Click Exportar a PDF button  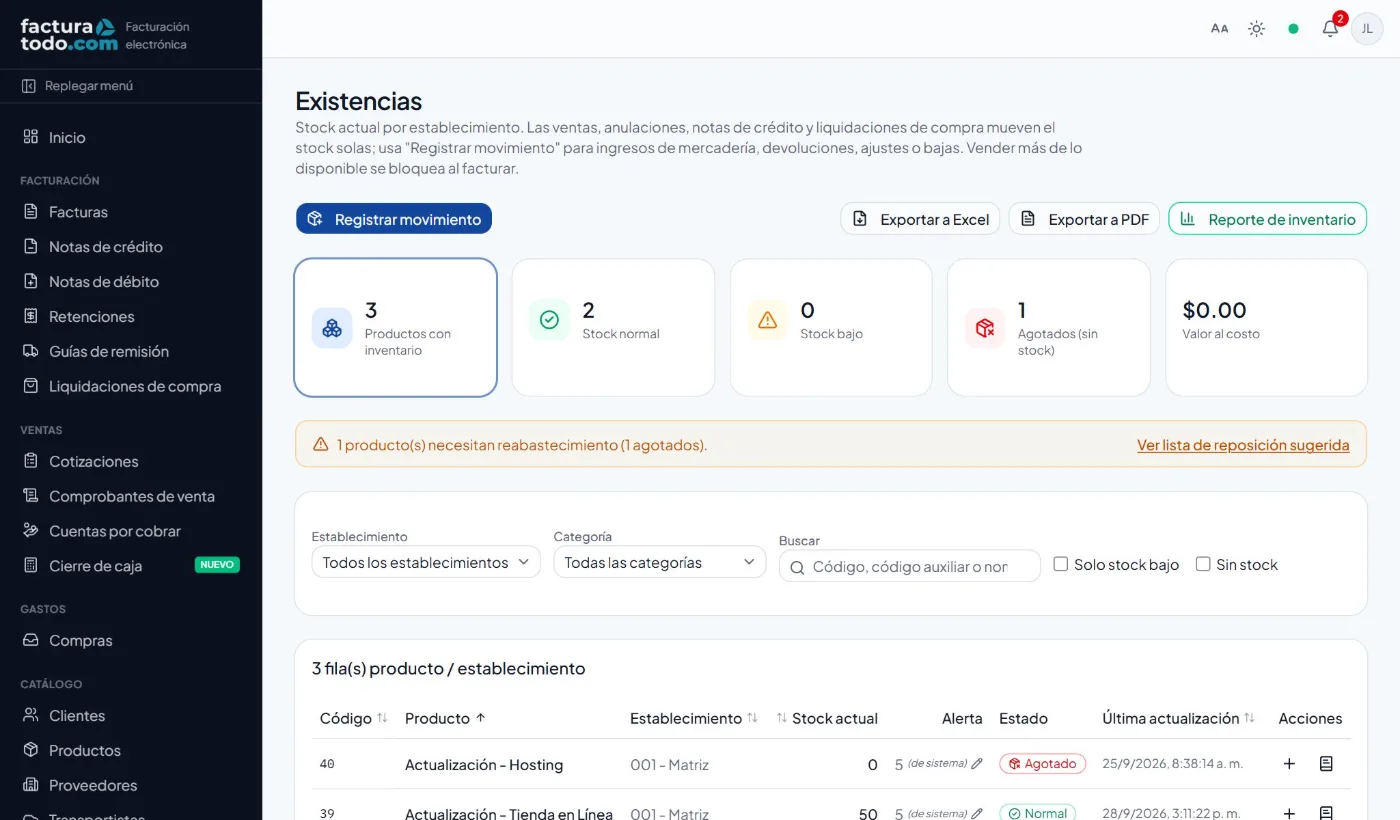coord(1084,219)
